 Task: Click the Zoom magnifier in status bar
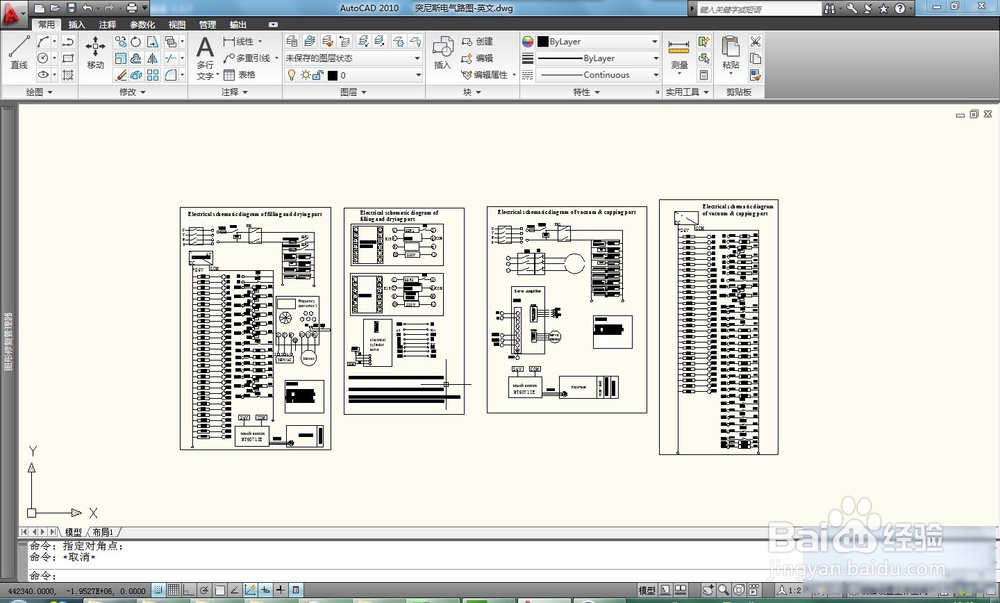[723, 590]
